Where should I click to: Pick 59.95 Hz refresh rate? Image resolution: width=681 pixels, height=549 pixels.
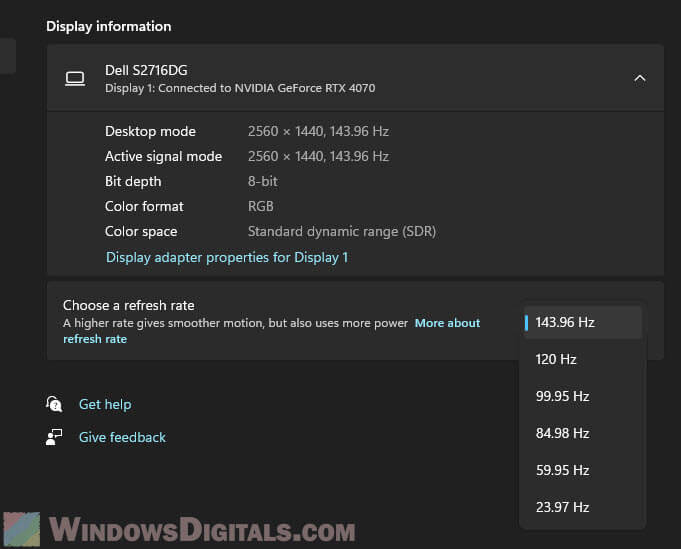(x=583, y=470)
